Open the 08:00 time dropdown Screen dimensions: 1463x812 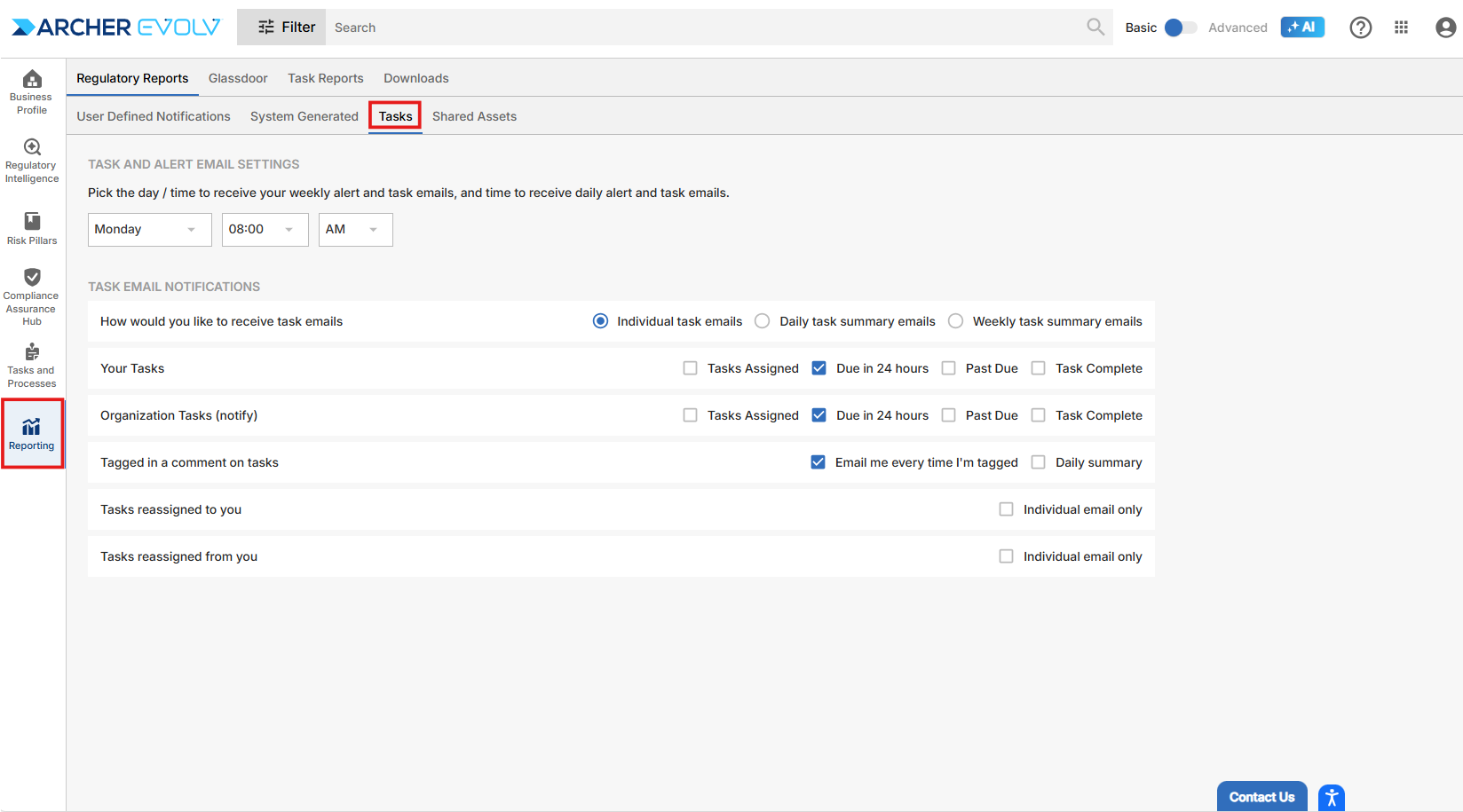265,230
